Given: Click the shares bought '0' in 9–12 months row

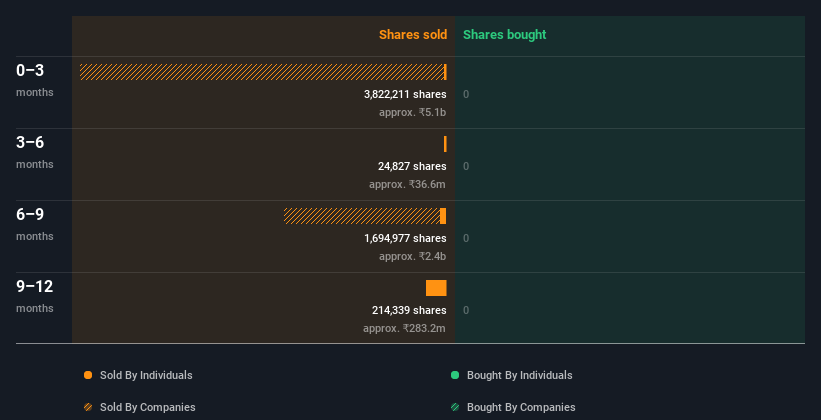Looking at the screenshot, I should (x=466, y=311).
